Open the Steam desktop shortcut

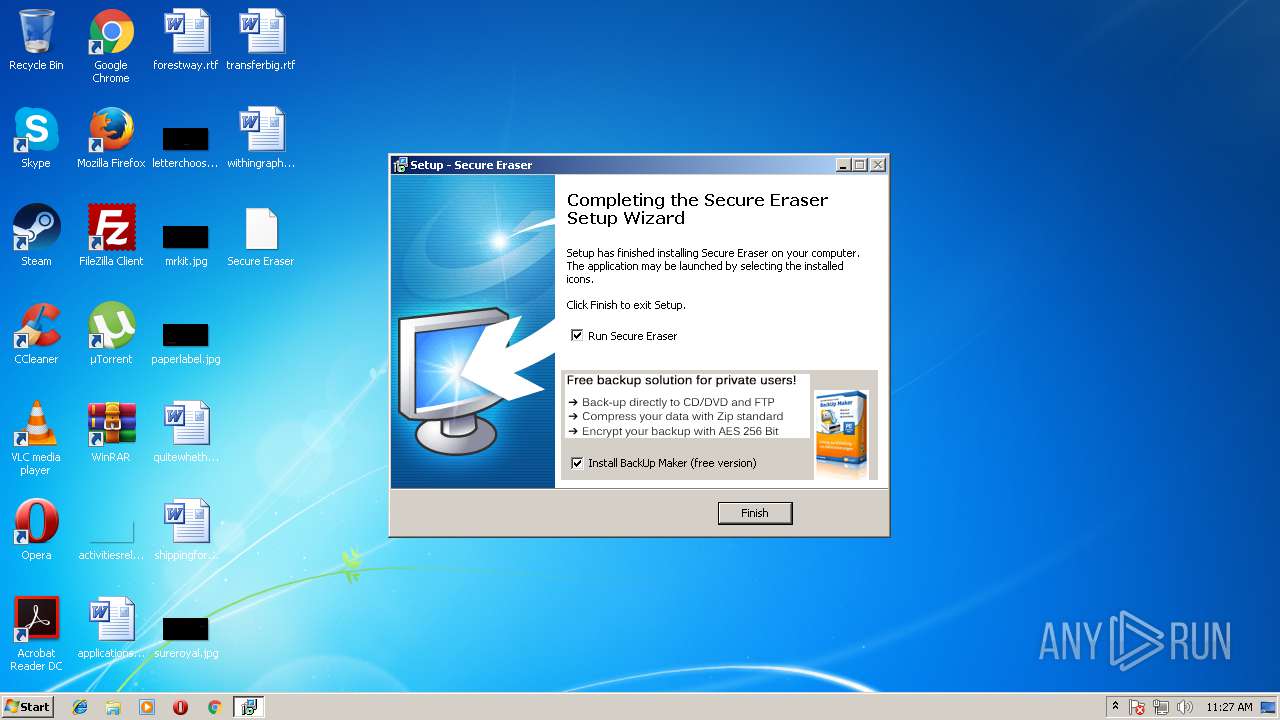[36, 236]
